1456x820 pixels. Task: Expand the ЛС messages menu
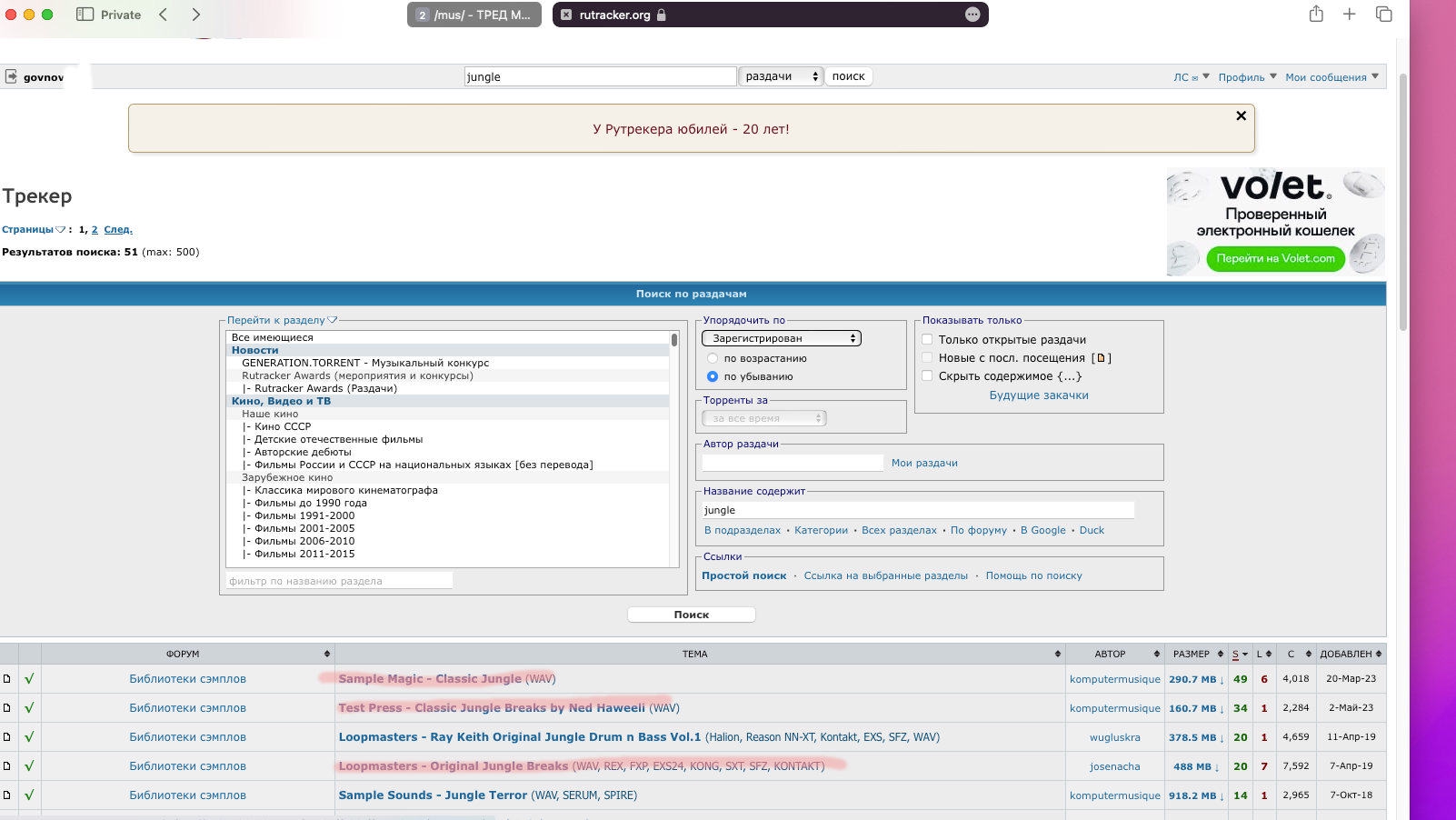1191,77
